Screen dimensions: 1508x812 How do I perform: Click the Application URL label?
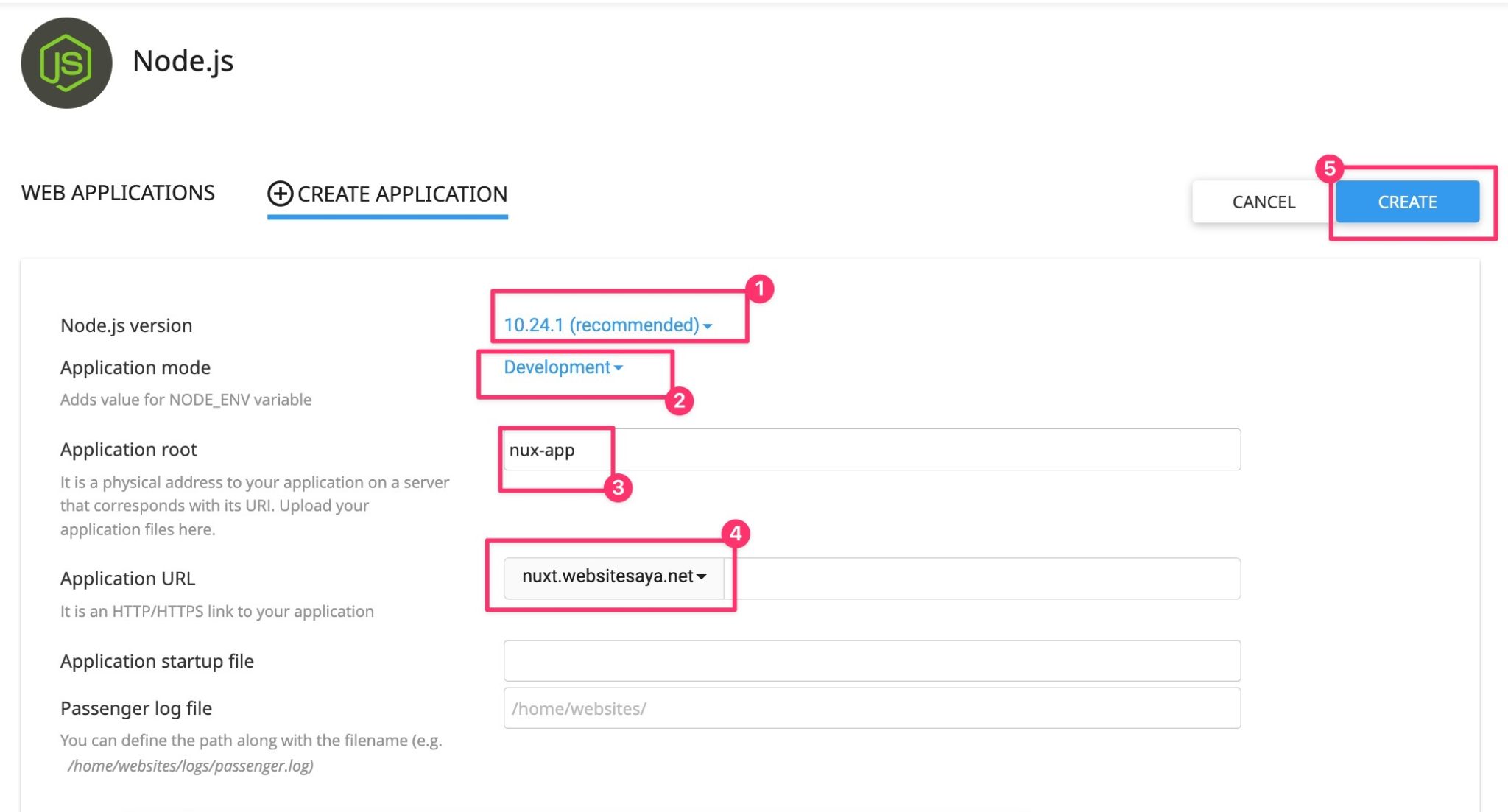[x=127, y=579]
